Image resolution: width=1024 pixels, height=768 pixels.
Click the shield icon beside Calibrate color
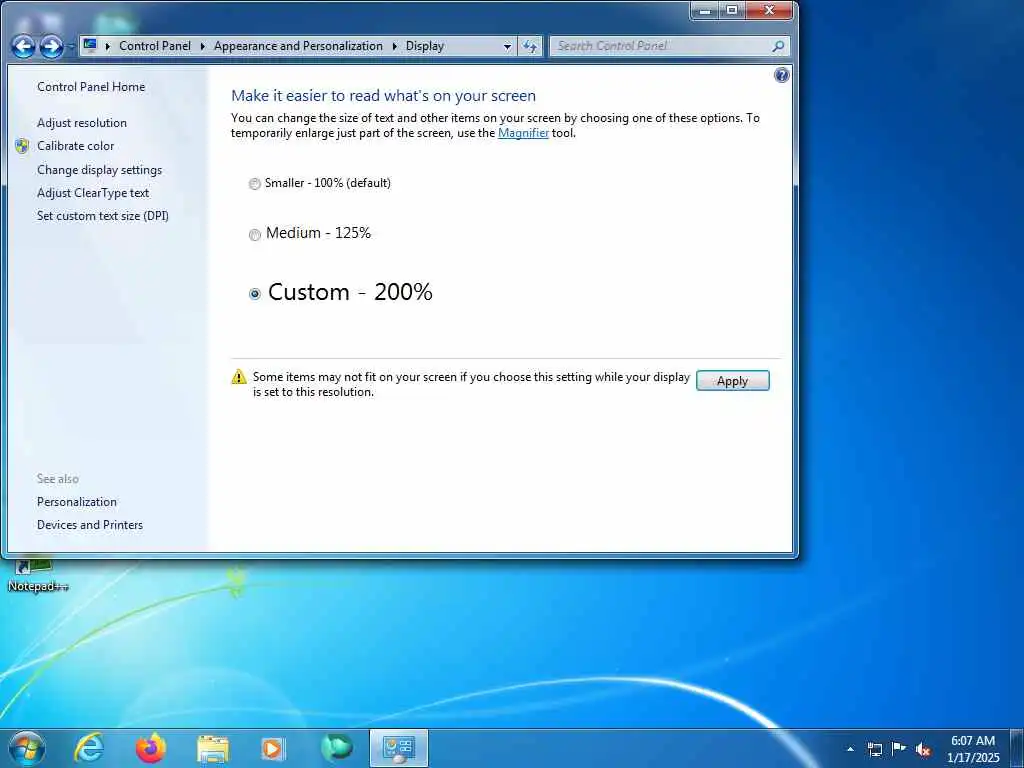22,146
